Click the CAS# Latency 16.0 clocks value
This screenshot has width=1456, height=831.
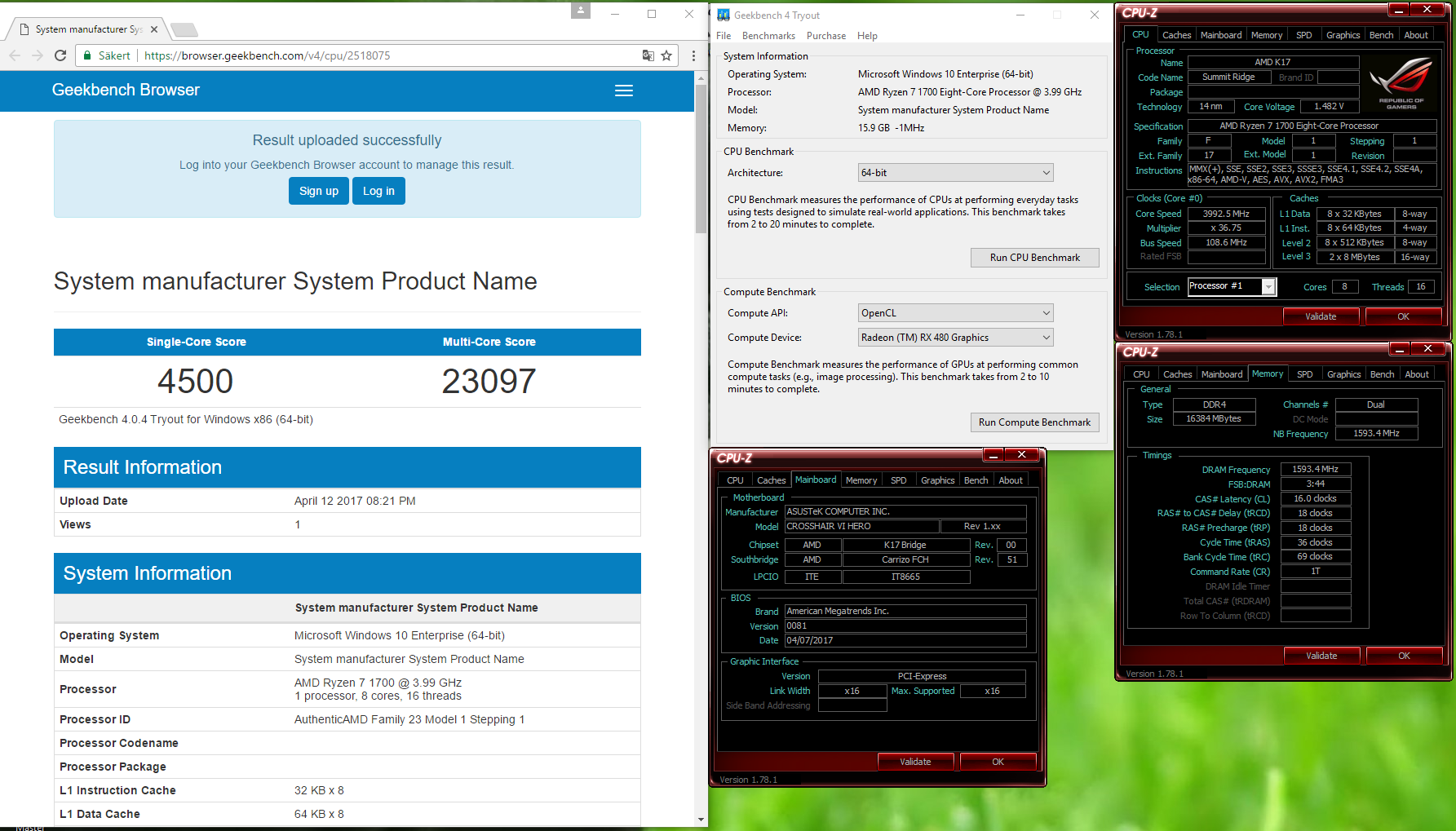coord(1315,498)
